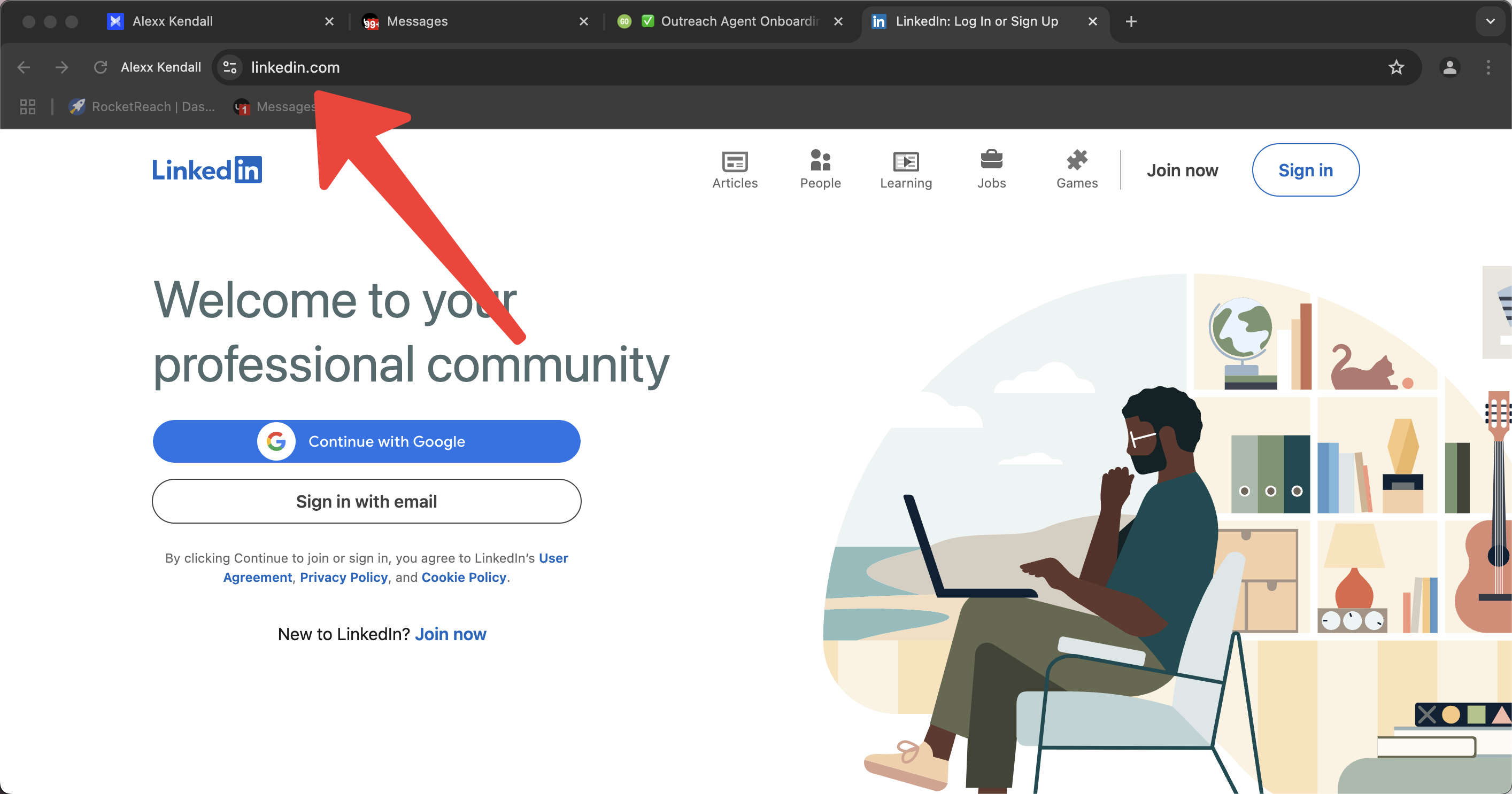This screenshot has width=1512, height=794.
Task: Close the LinkedIn tab
Action: (x=1093, y=21)
